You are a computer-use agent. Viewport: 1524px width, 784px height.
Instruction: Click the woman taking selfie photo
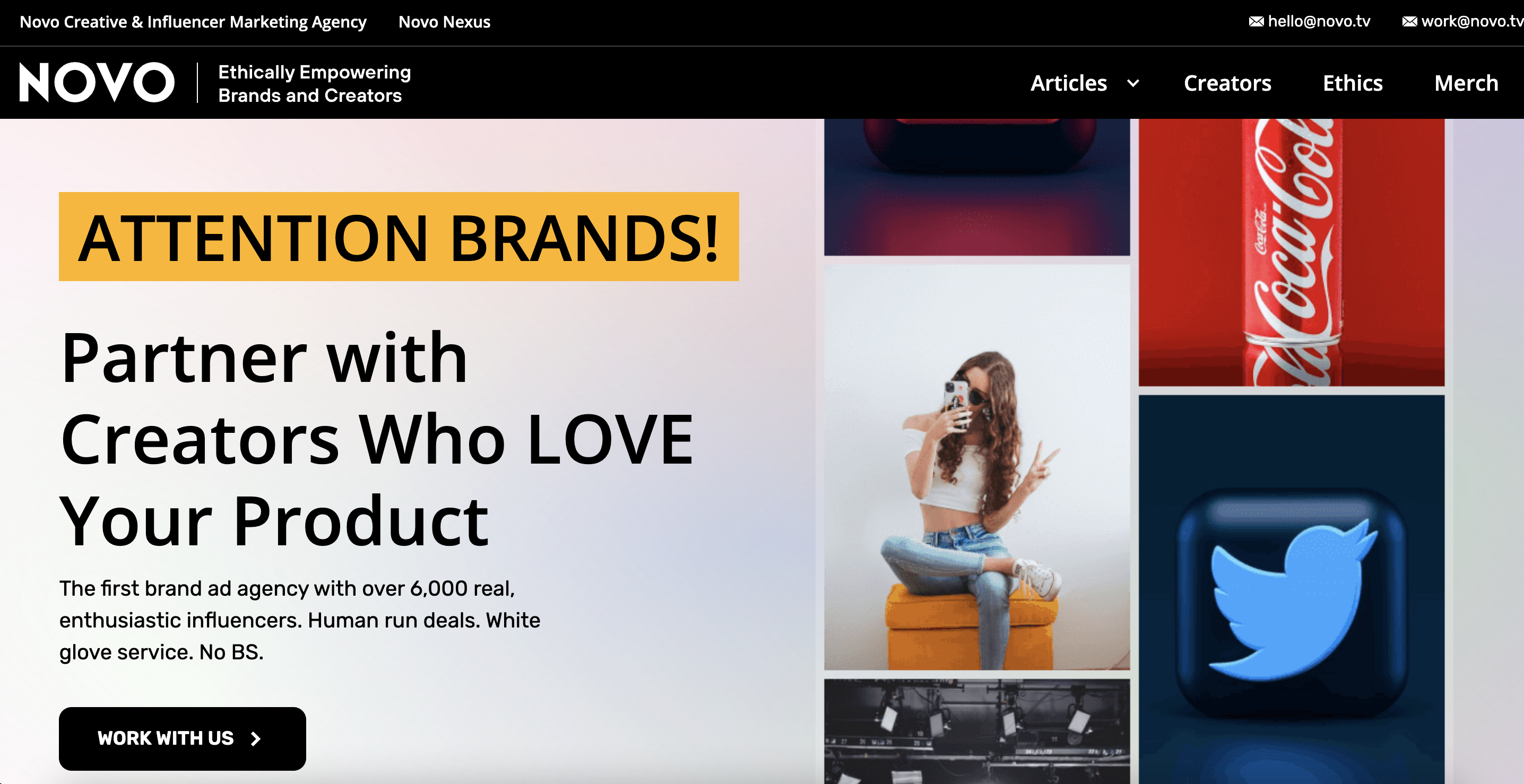click(977, 467)
